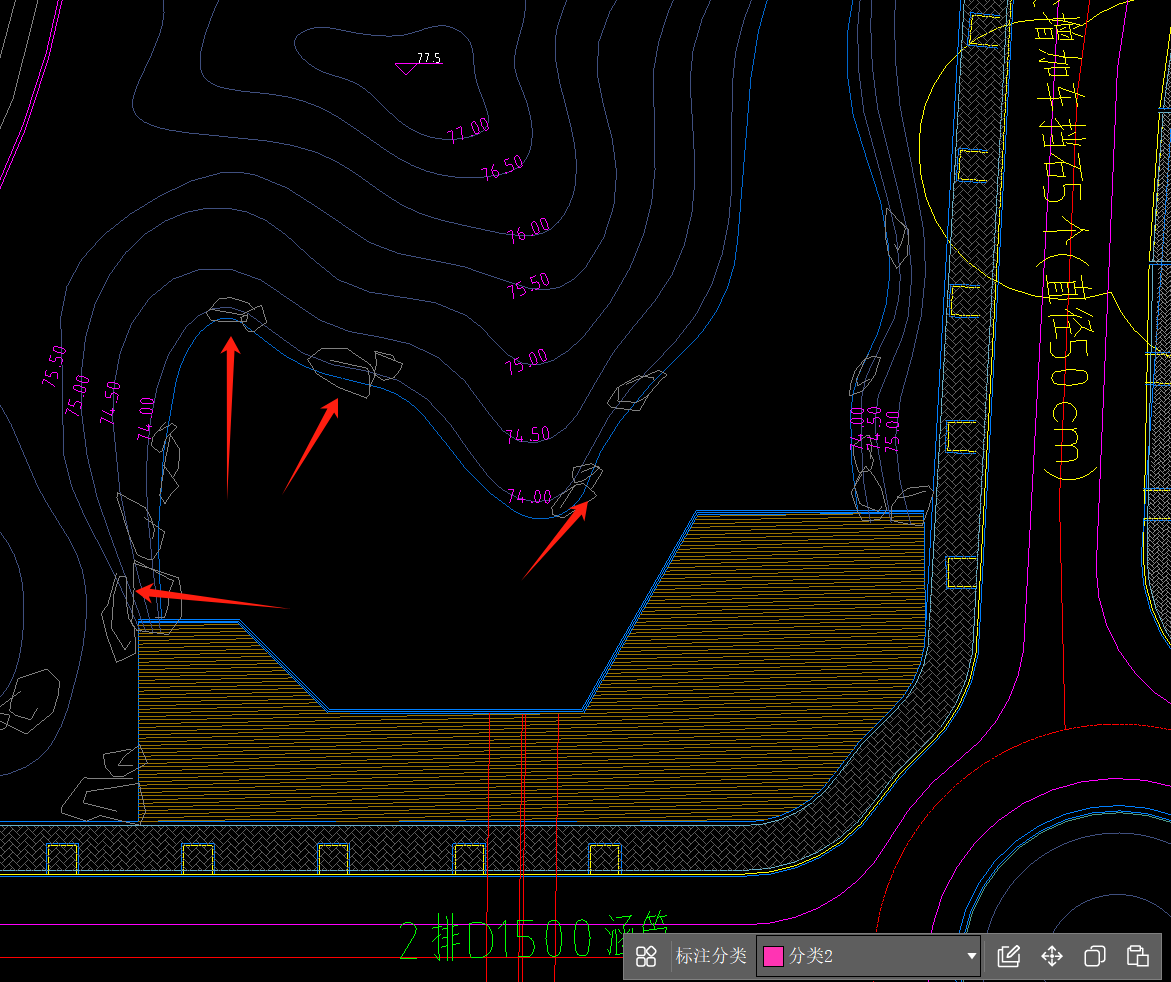Click the paste annotation clipboard icon
The height and width of the screenshot is (982, 1171).
click(x=1137, y=956)
